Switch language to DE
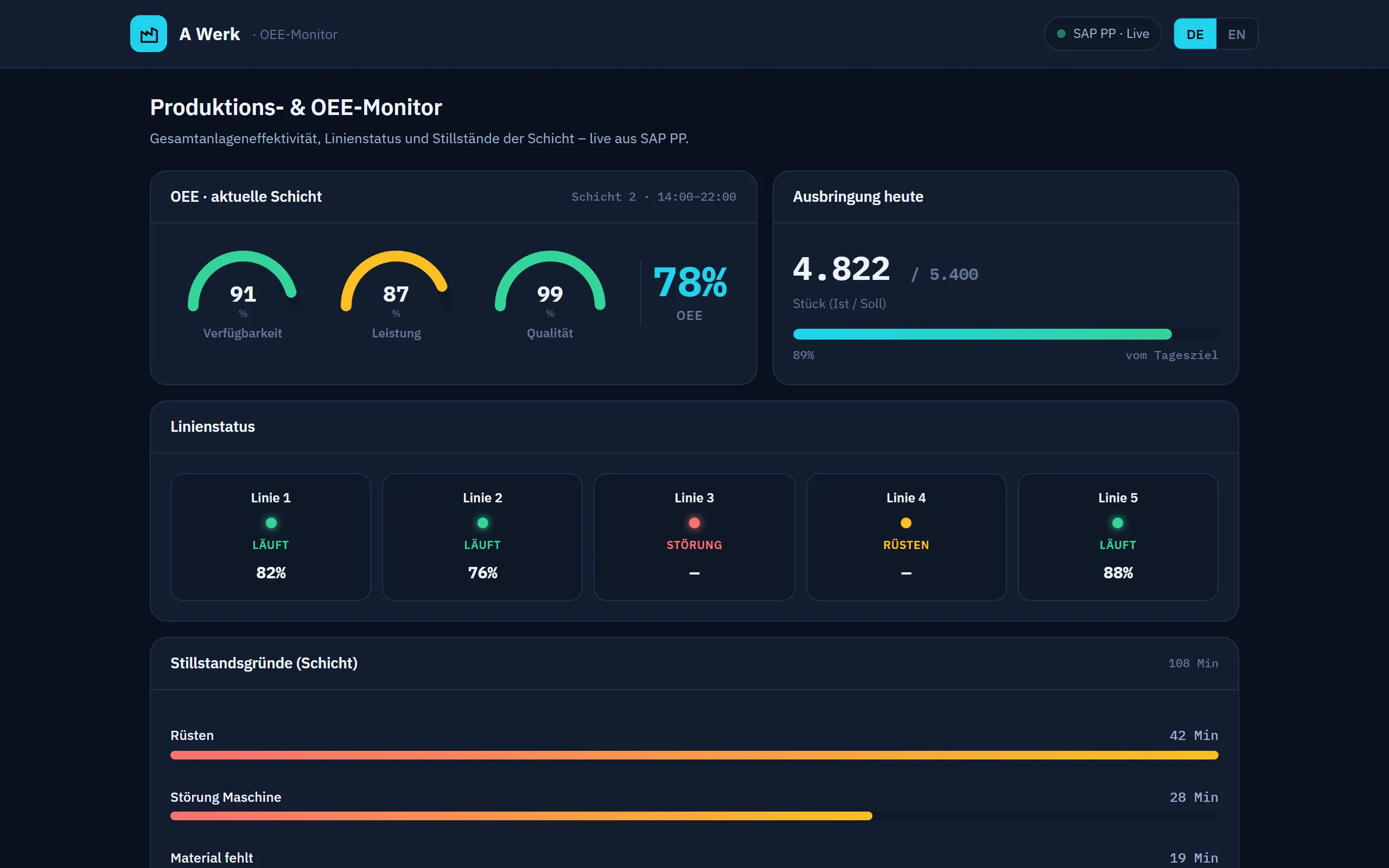1389x868 pixels. [x=1194, y=34]
